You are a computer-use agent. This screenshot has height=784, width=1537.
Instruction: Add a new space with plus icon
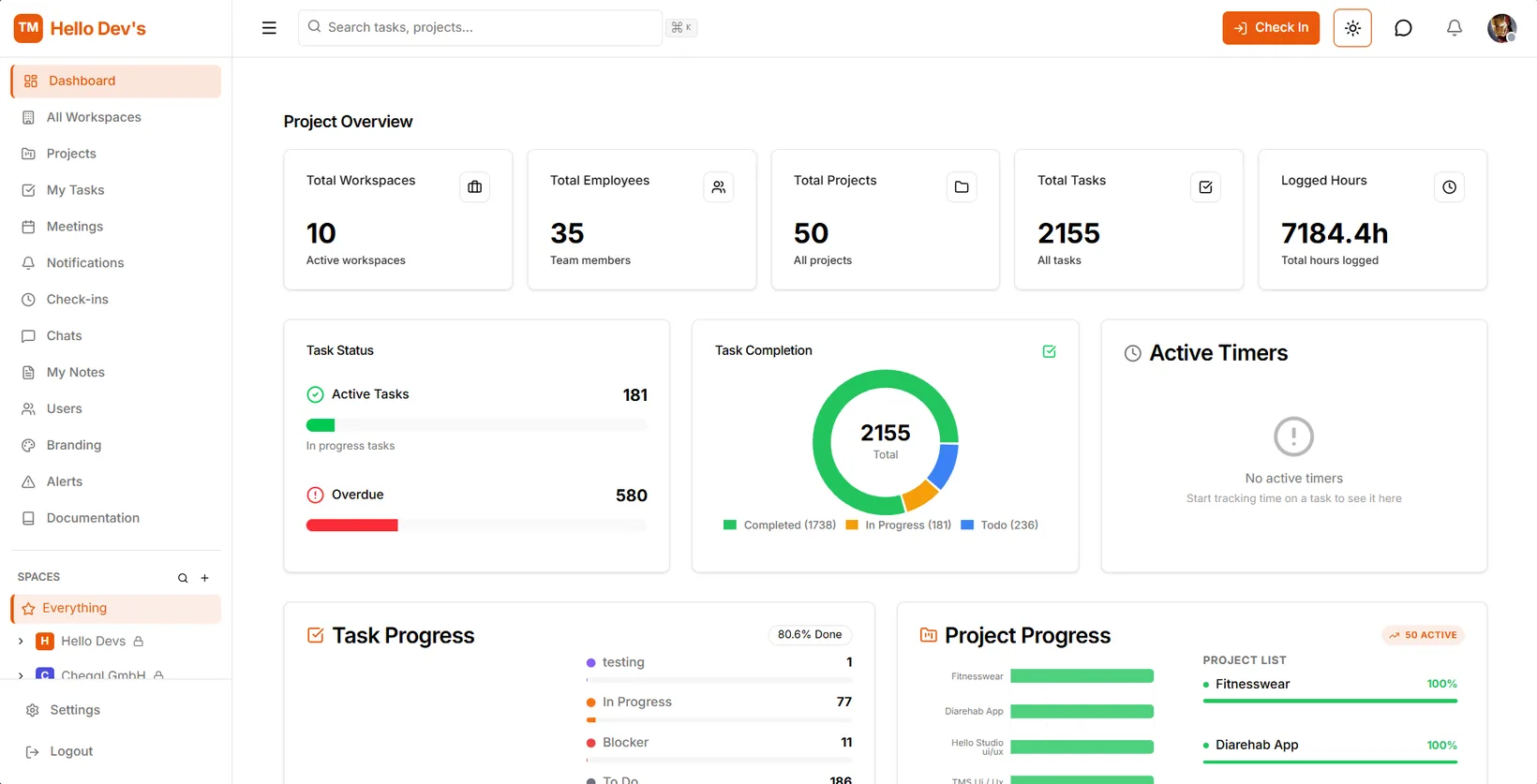pos(204,578)
